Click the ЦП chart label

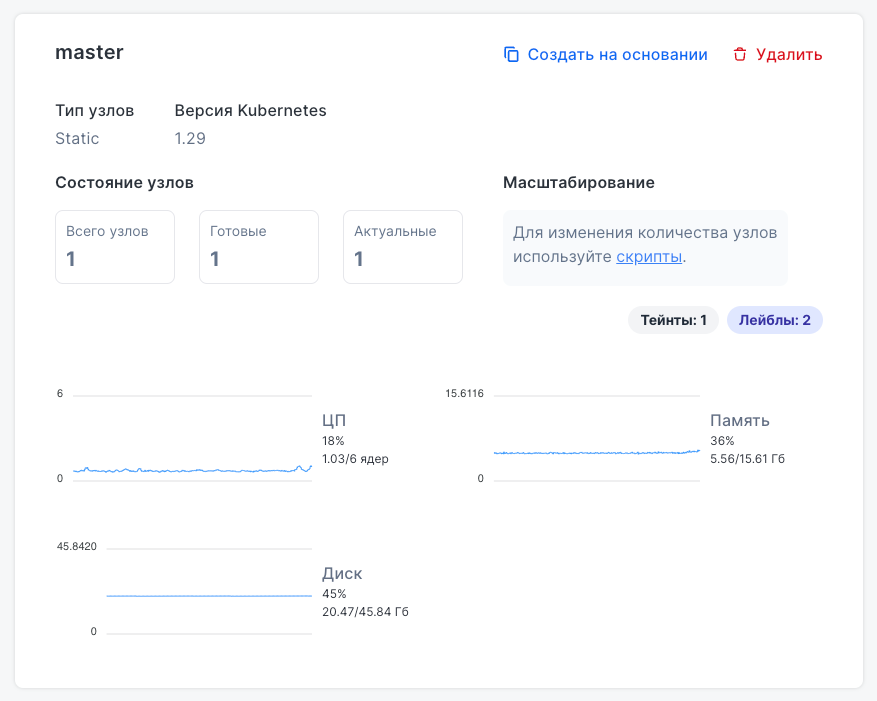[x=334, y=420]
